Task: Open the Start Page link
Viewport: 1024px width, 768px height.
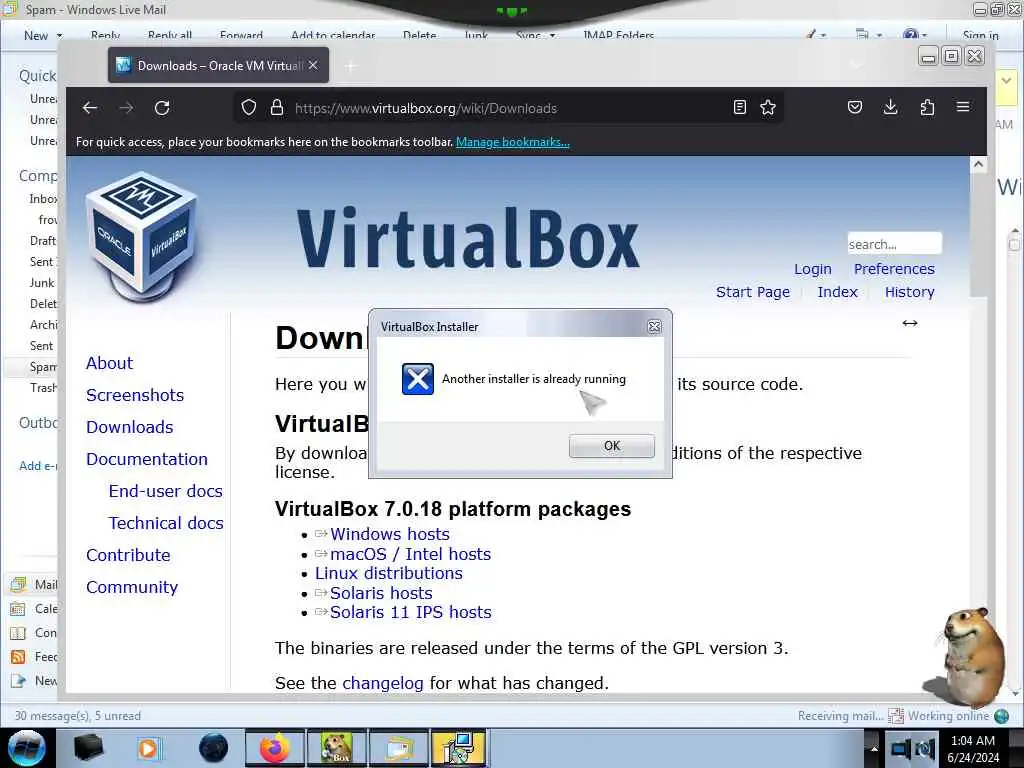Action: click(x=752, y=292)
